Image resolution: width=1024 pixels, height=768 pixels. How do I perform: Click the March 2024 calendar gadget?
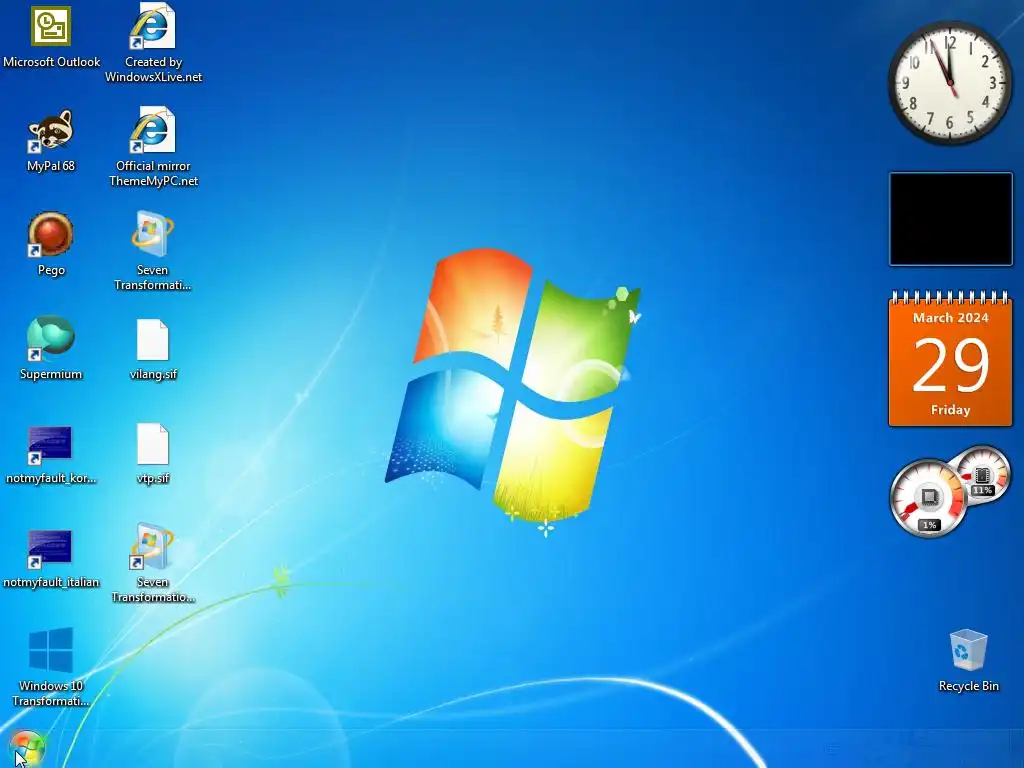950,359
